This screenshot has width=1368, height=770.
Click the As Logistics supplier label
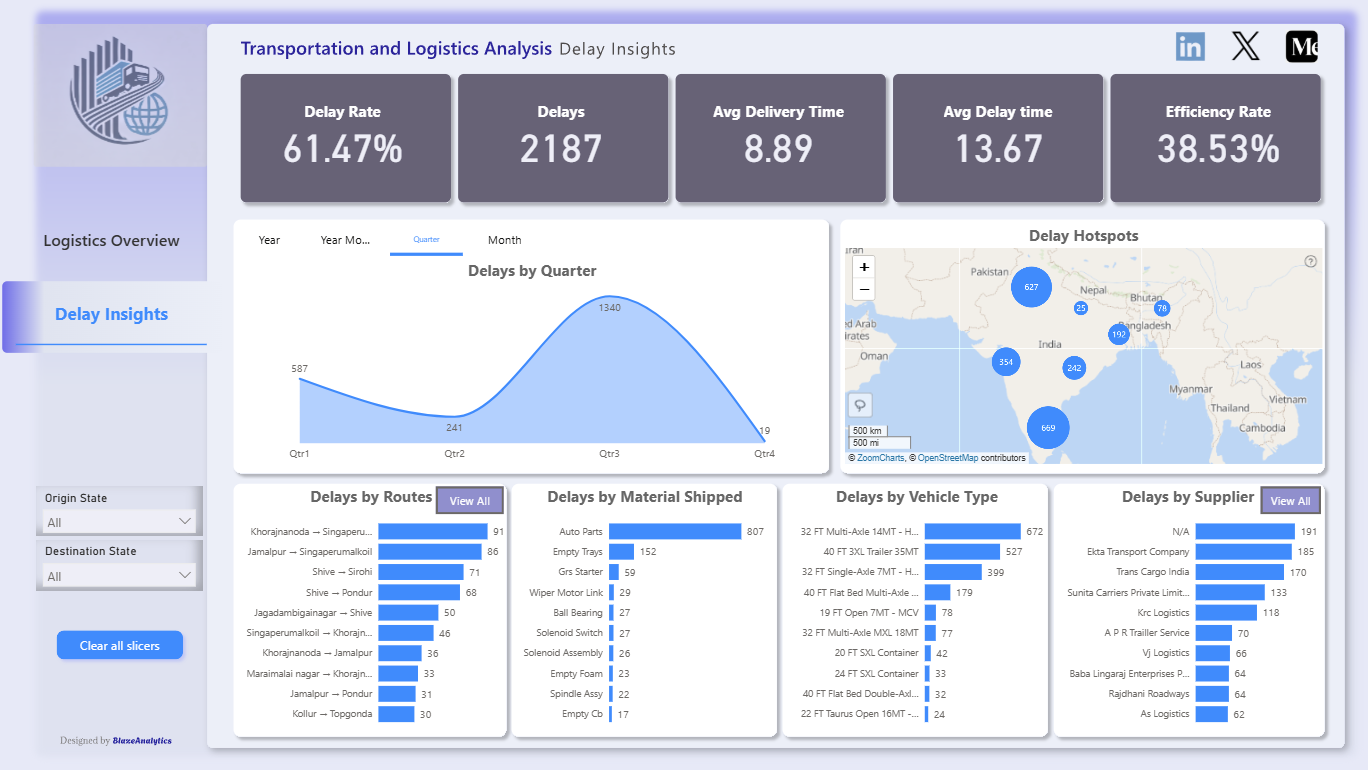[1165, 714]
